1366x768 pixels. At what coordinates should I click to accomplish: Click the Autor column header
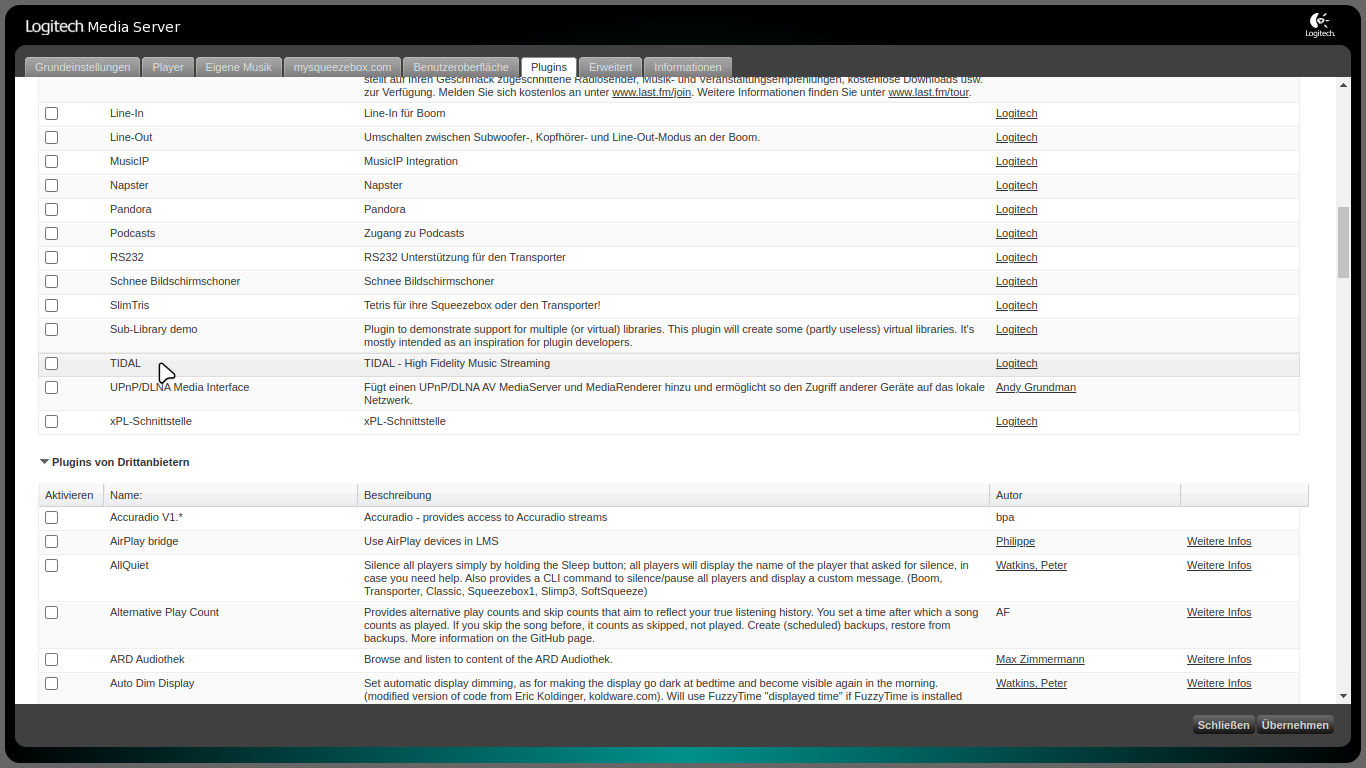[1085, 495]
